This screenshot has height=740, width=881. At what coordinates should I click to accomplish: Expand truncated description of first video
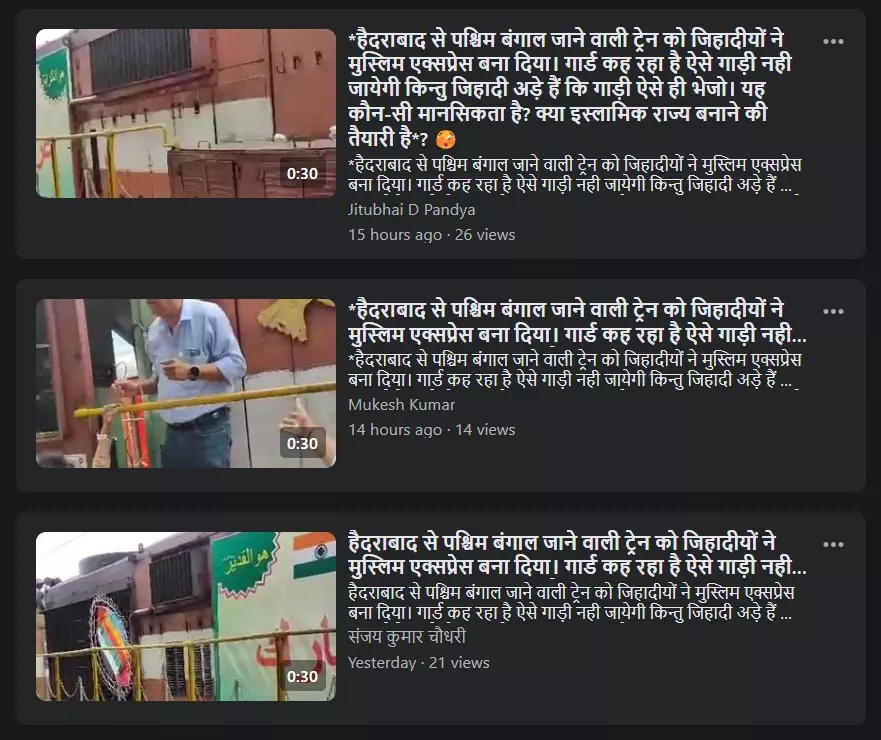point(574,175)
